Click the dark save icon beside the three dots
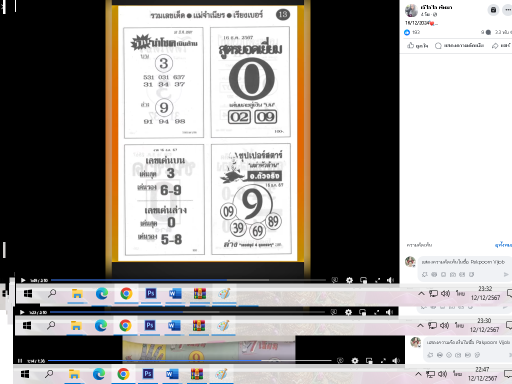 (493, 10)
